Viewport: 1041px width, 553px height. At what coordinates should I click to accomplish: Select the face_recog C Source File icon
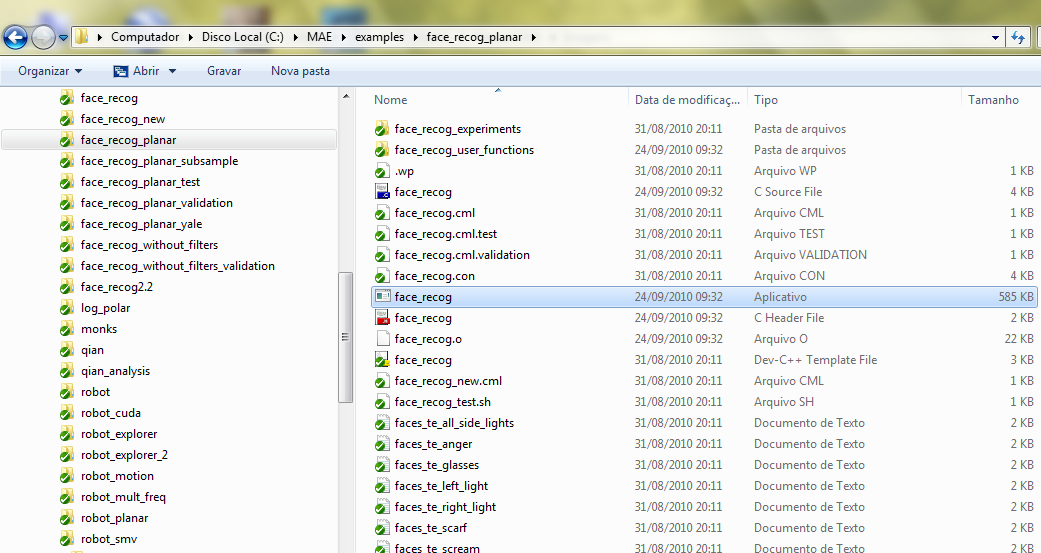click(382, 192)
